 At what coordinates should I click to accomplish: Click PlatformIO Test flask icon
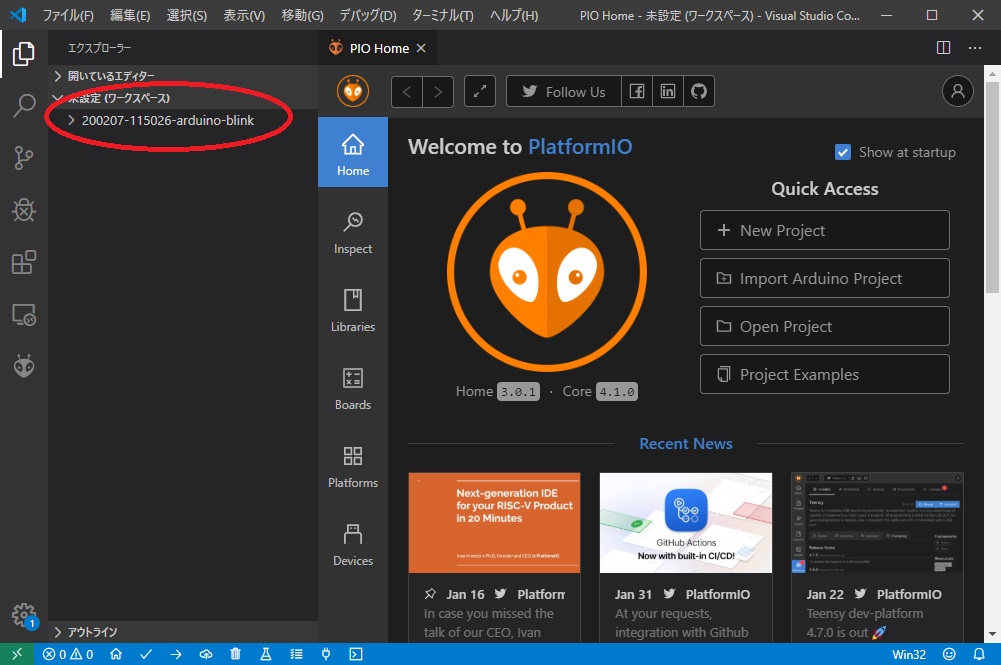pyautogui.click(x=266, y=654)
